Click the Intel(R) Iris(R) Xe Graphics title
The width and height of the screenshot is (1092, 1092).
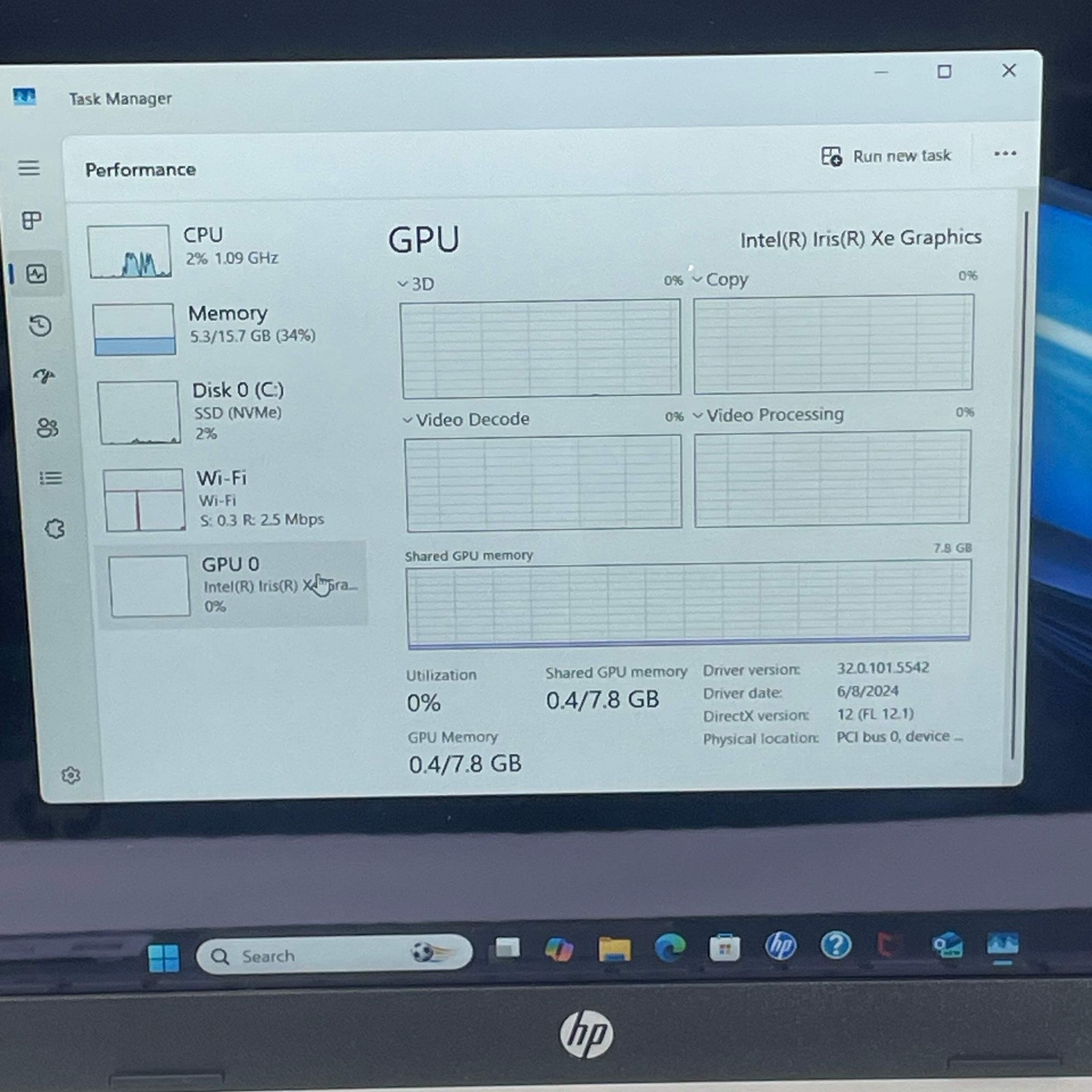[861, 238]
